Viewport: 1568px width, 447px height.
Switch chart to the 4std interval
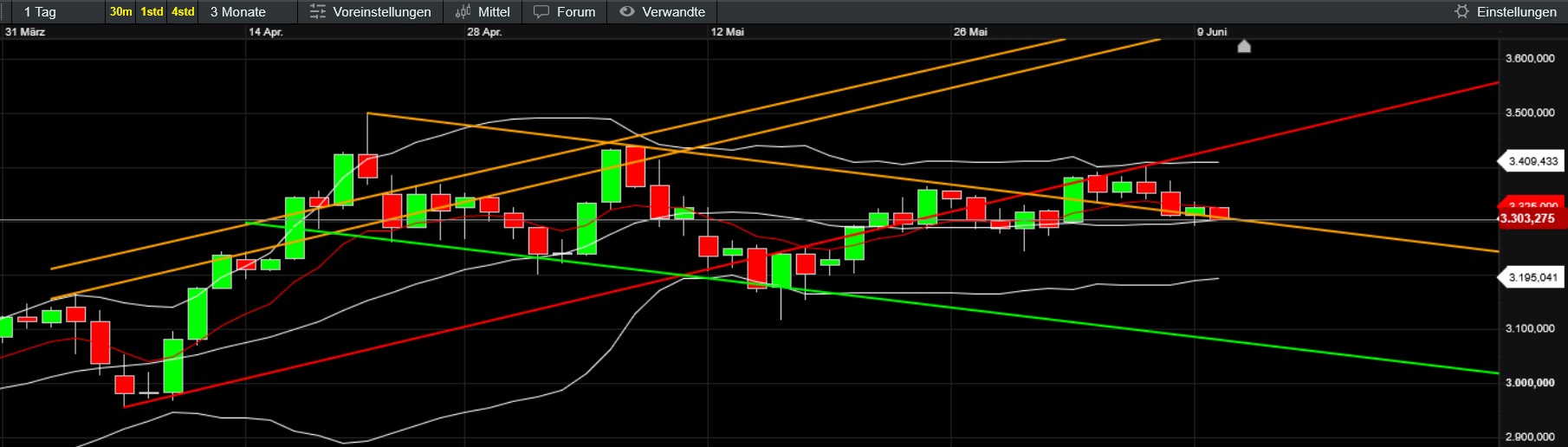pos(183,12)
